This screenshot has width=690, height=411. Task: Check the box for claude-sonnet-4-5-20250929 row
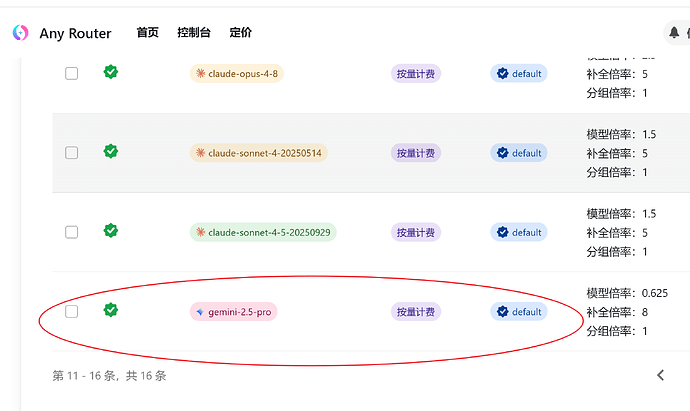[x=72, y=232]
